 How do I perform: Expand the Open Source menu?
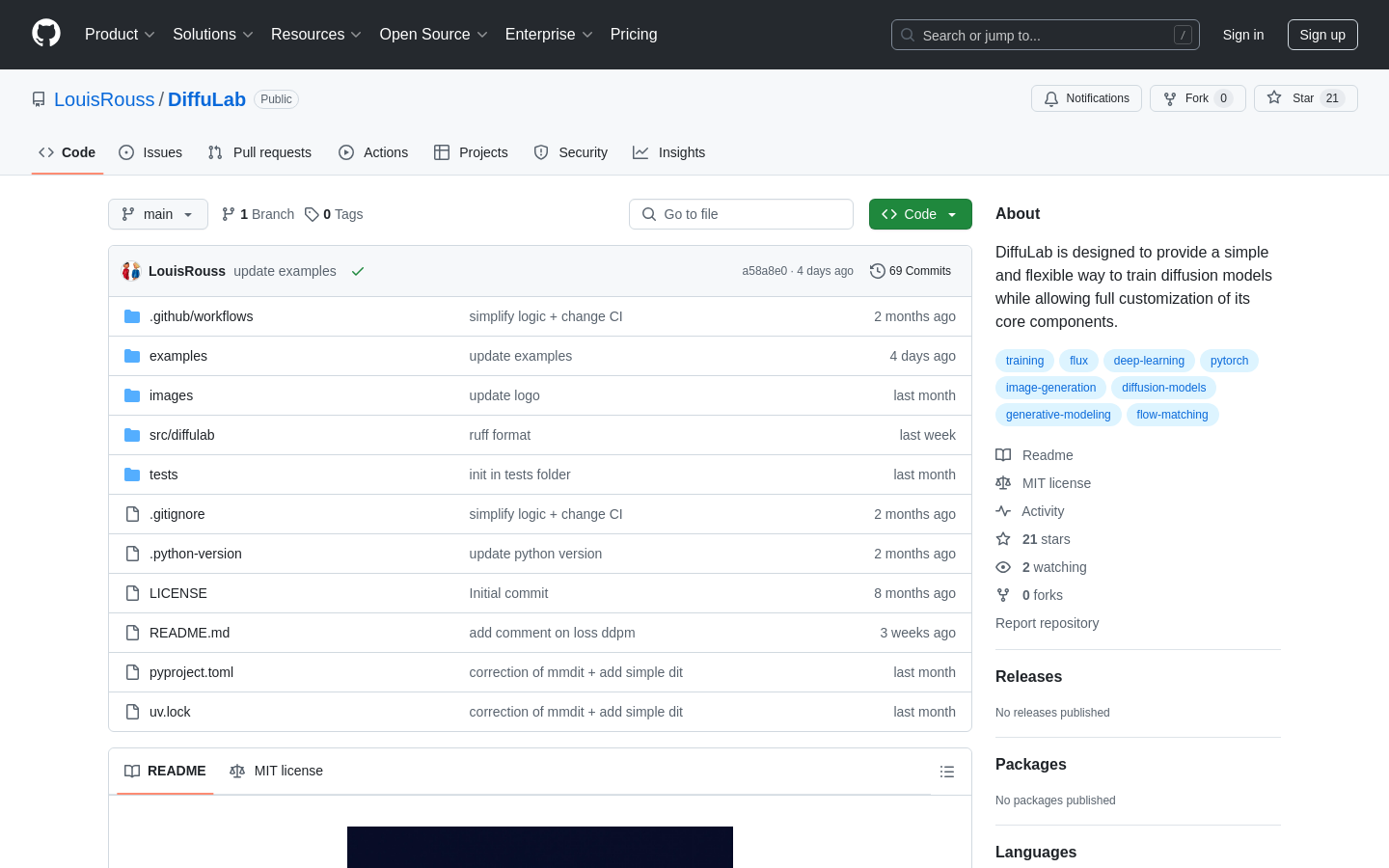tap(434, 35)
